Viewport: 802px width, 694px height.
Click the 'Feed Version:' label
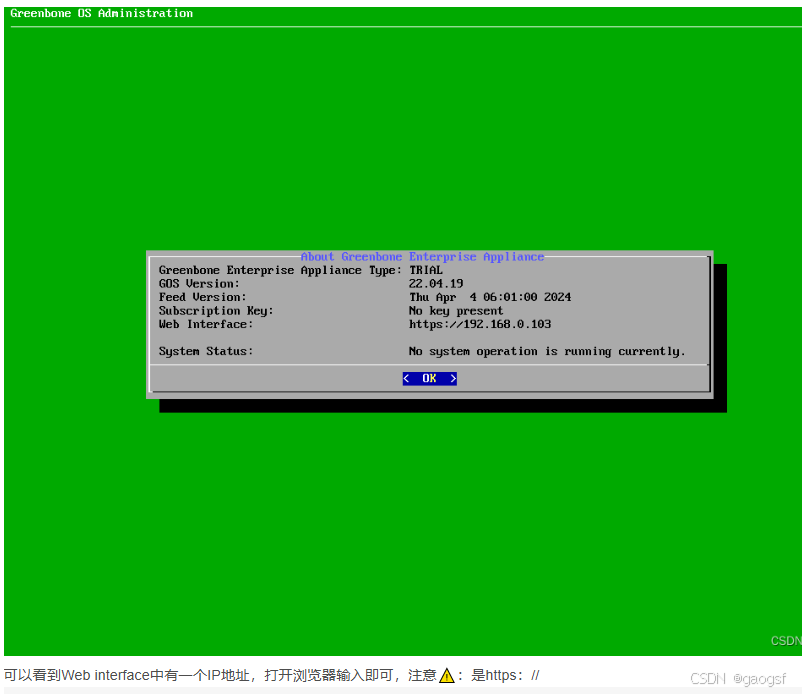203,297
